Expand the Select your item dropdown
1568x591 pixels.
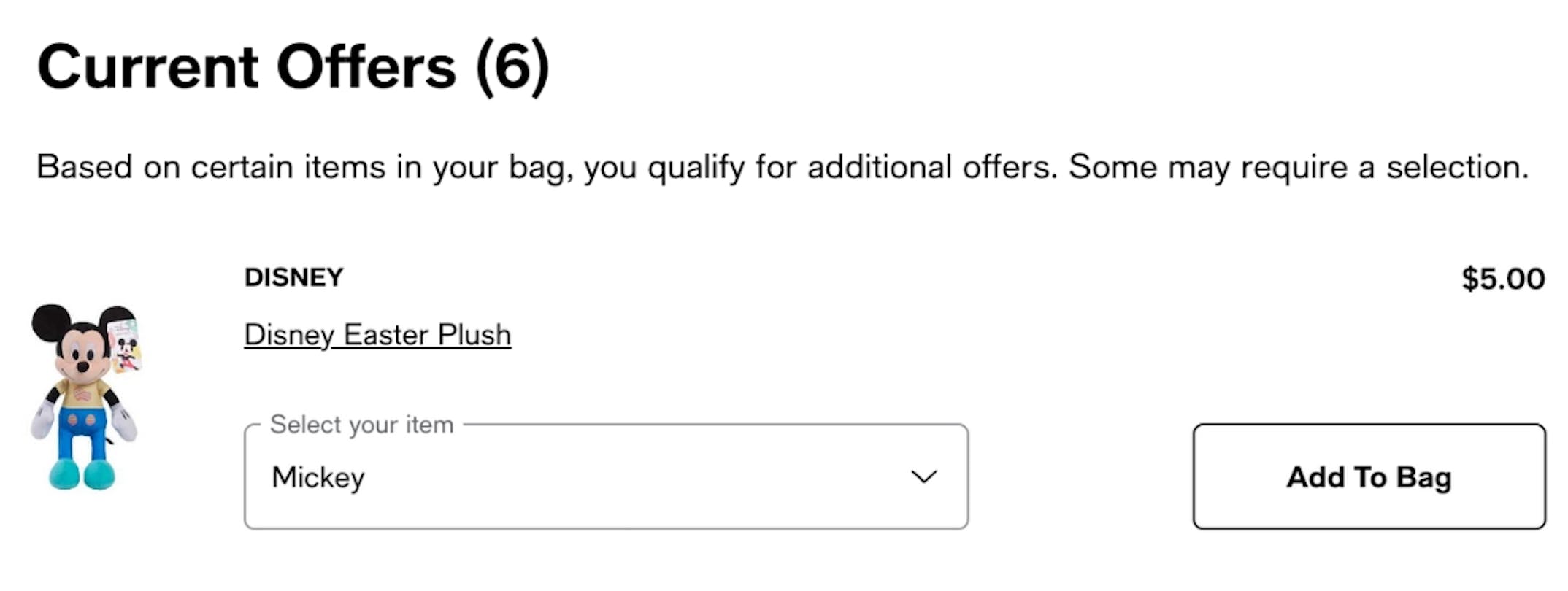coord(606,477)
